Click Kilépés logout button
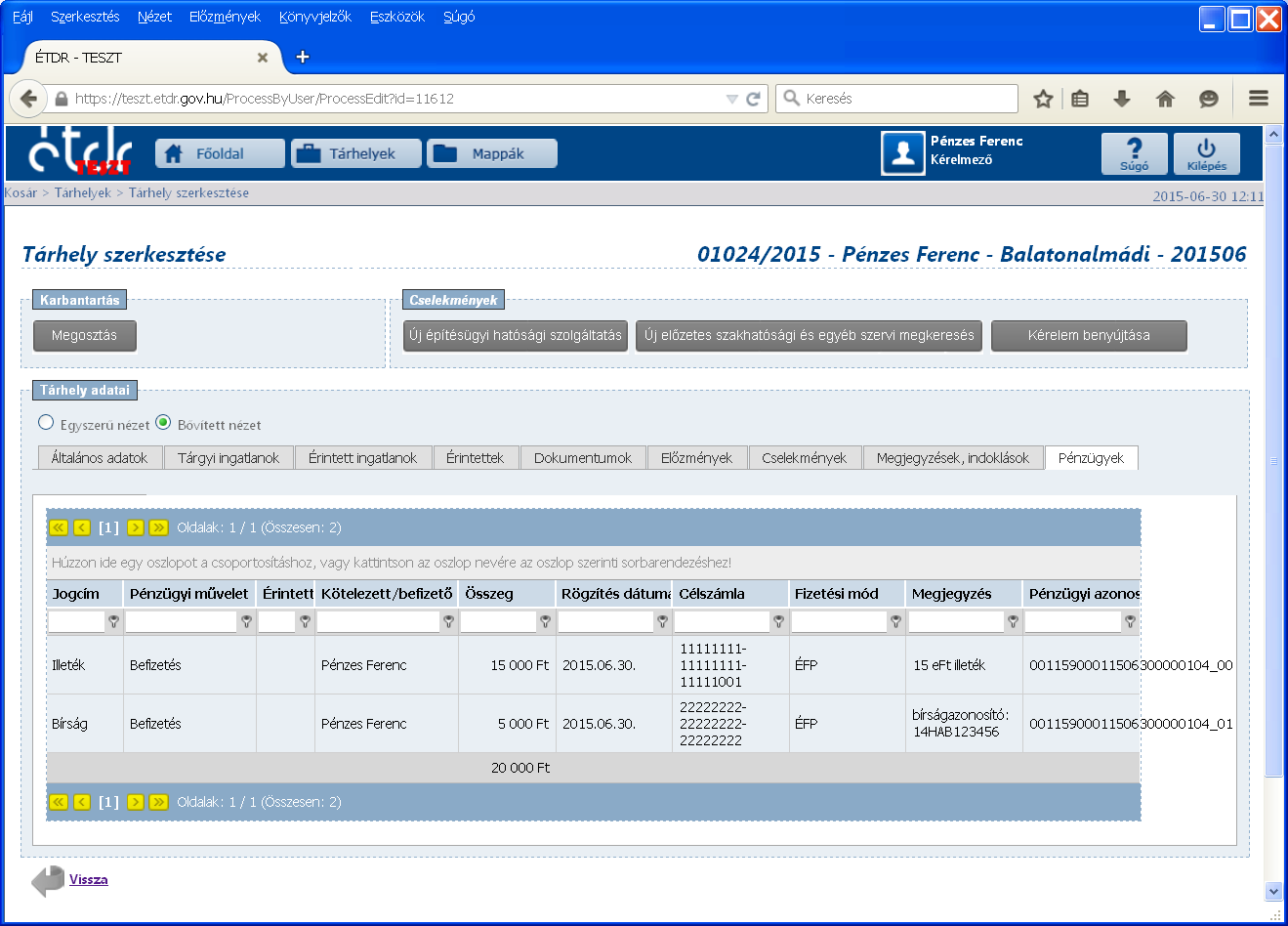This screenshot has height=926, width=1288. click(1207, 153)
